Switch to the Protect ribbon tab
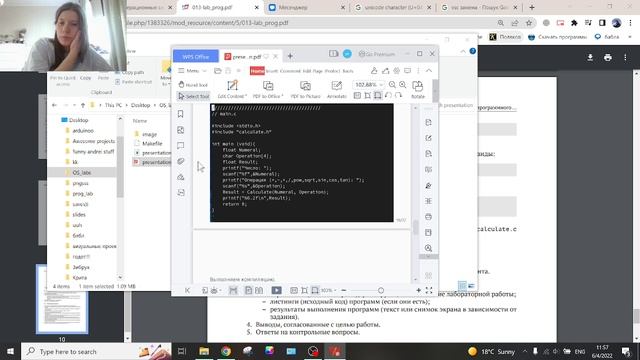 click(x=333, y=71)
